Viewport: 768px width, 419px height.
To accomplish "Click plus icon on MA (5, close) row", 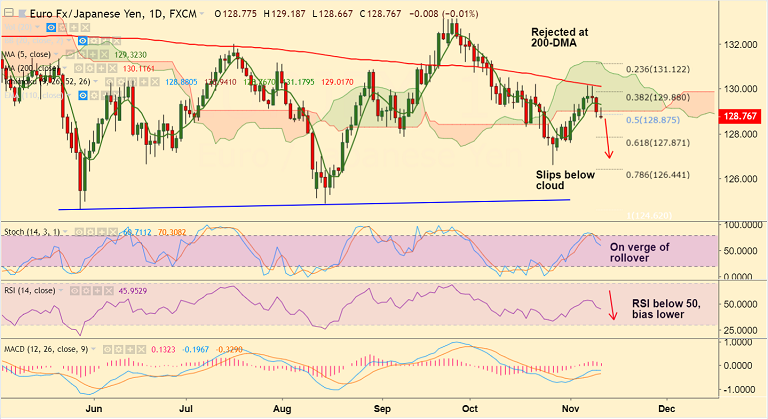I will pos(93,54).
